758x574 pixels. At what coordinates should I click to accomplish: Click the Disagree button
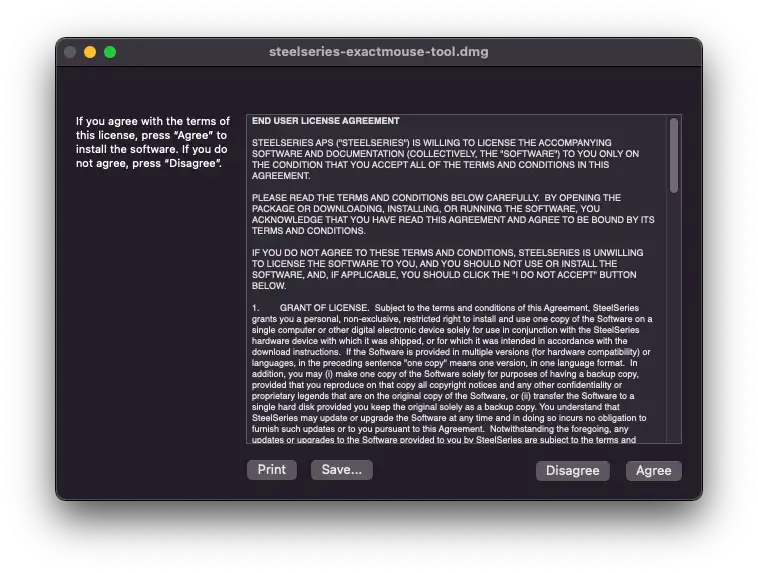point(572,471)
